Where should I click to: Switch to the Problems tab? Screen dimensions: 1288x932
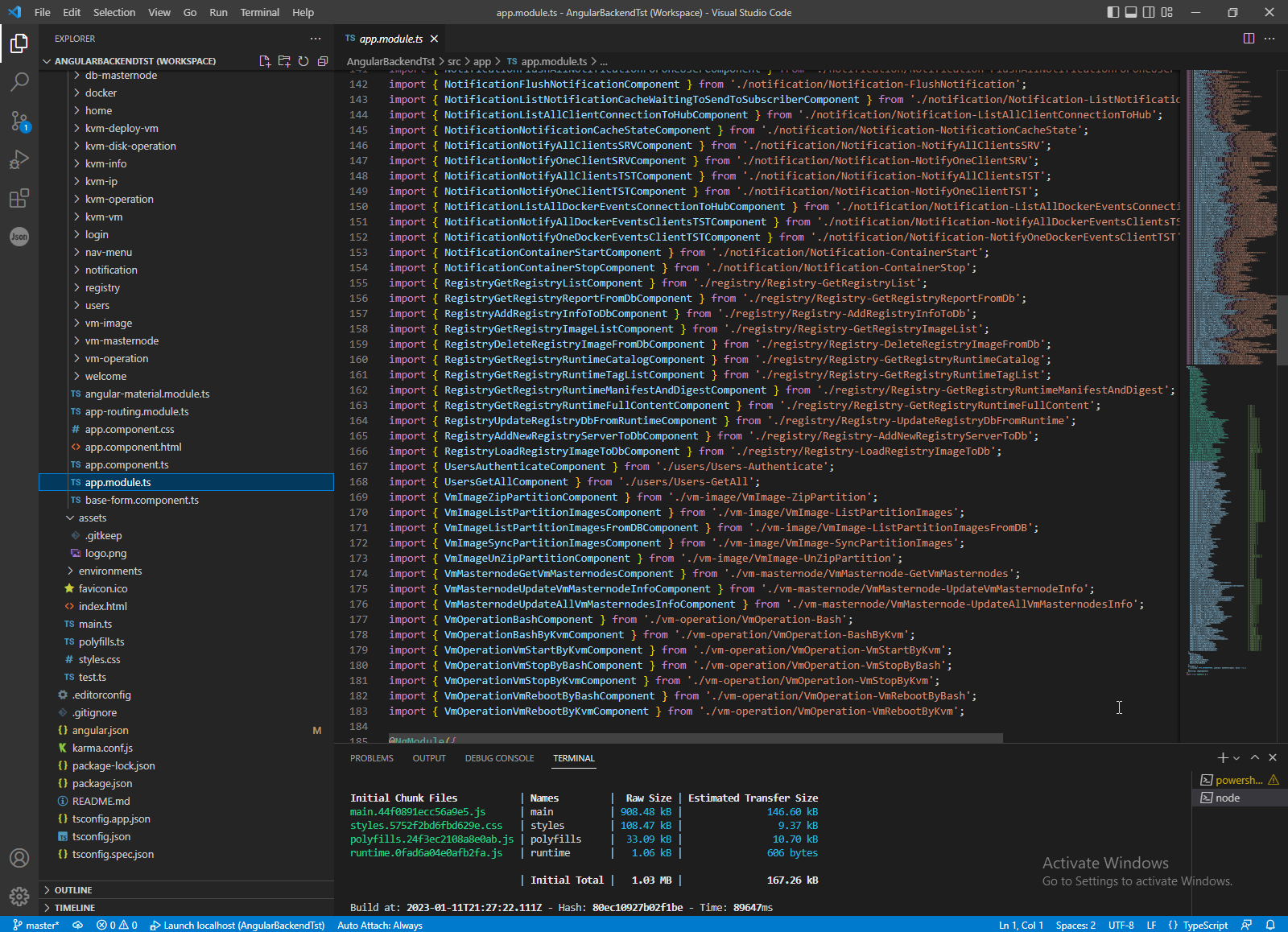click(372, 757)
